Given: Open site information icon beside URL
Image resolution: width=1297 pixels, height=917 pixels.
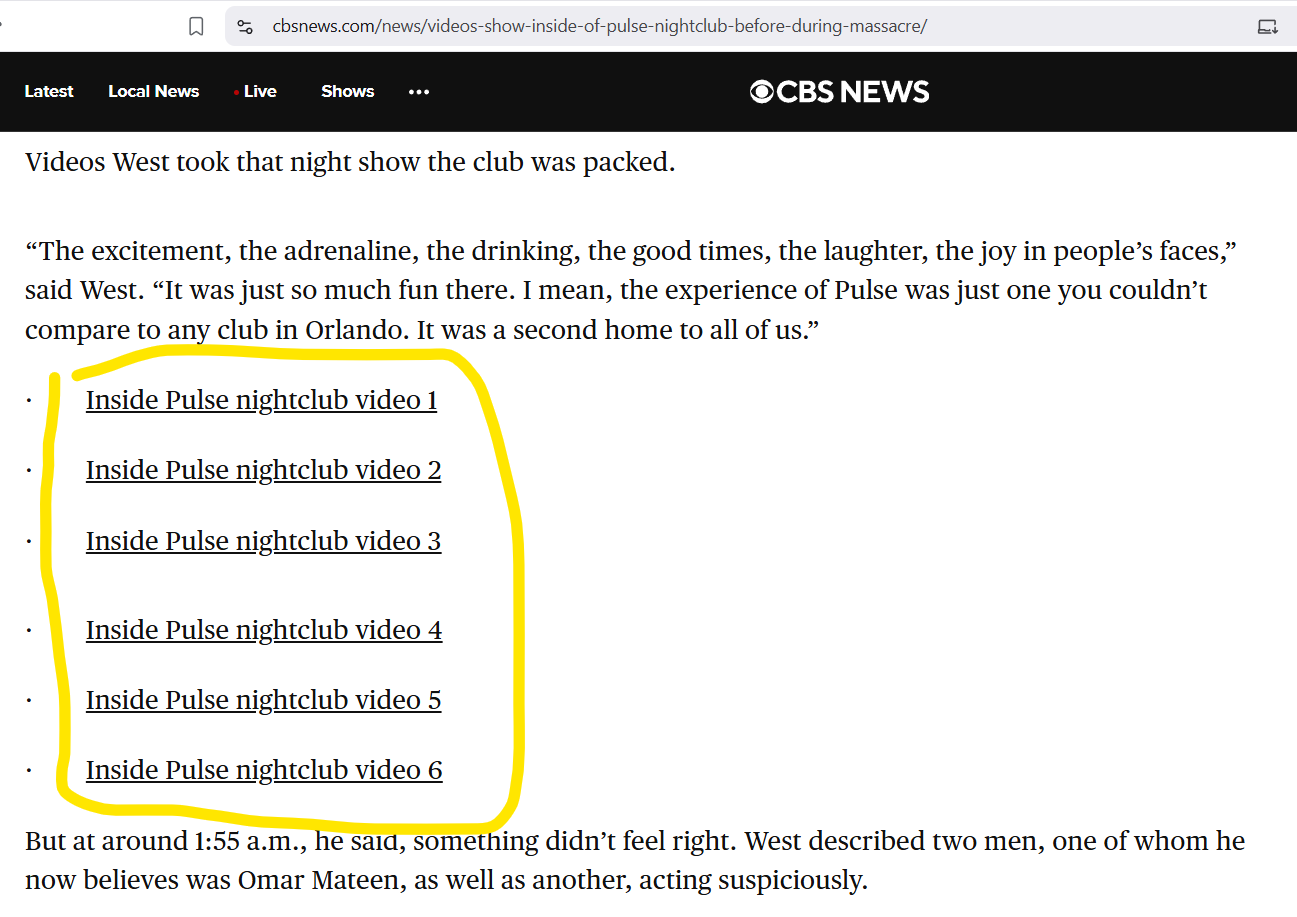Looking at the screenshot, I should pos(245,26).
